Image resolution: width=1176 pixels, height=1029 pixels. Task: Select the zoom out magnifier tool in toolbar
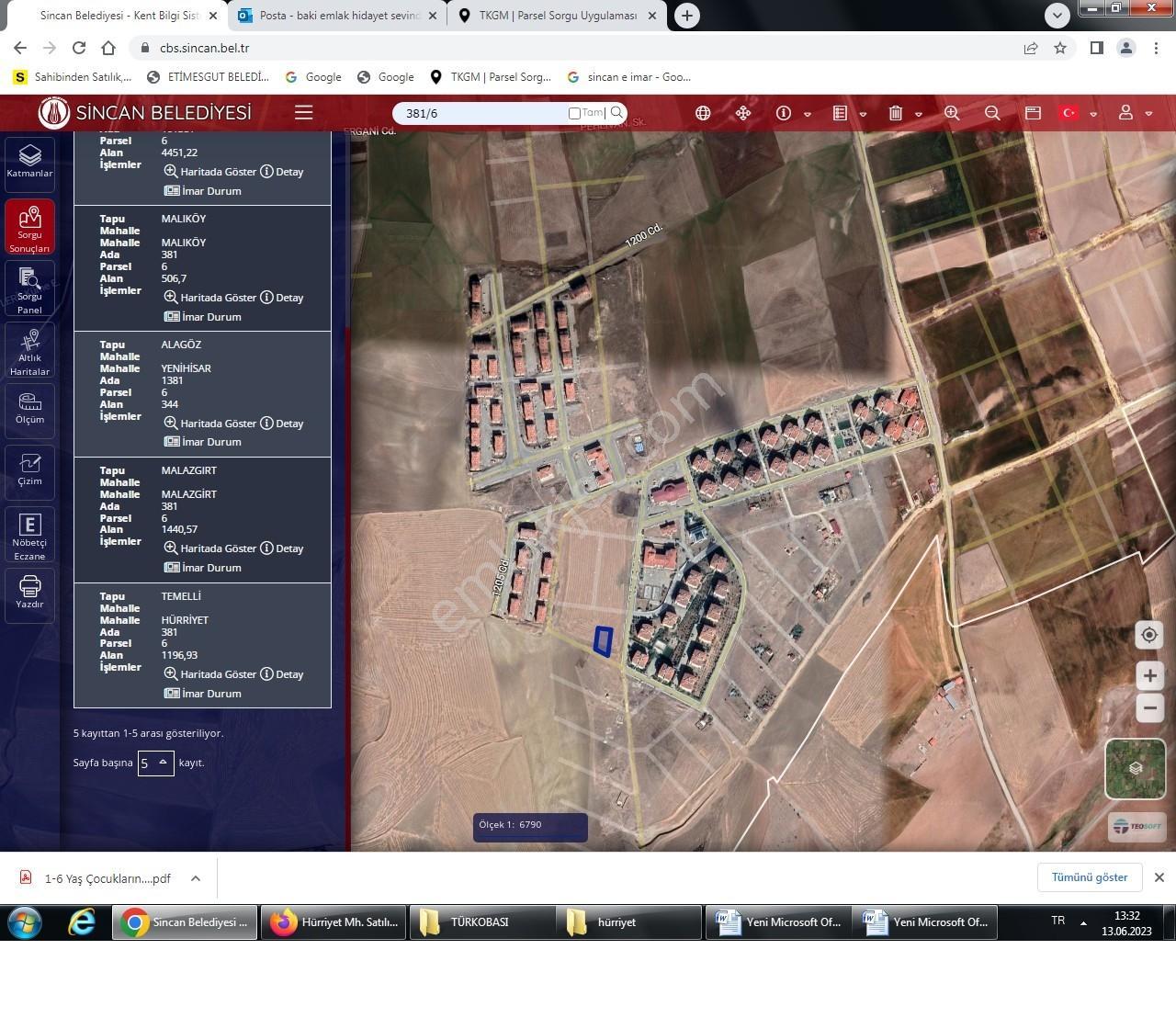tap(992, 113)
